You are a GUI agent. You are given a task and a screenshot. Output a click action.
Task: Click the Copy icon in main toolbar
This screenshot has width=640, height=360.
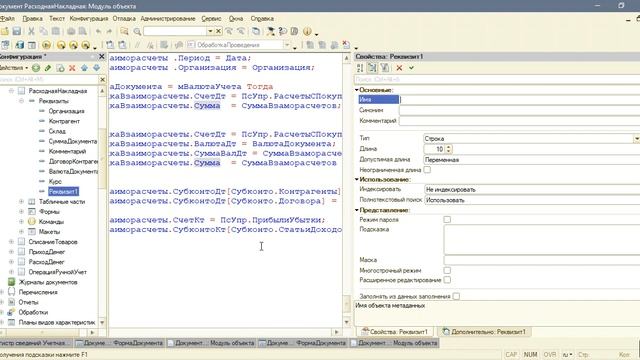click(x=43, y=31)
